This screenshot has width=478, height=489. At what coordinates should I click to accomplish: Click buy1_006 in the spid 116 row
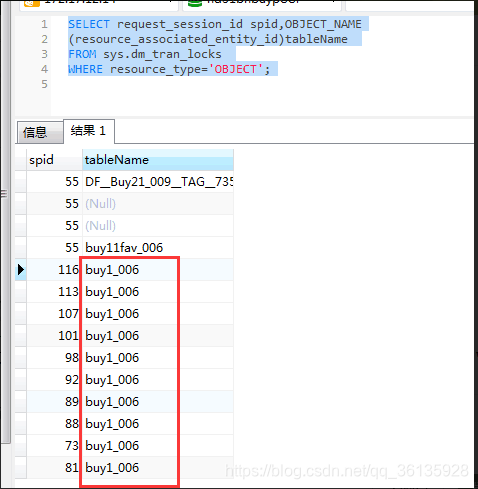(x=112, y=270)
